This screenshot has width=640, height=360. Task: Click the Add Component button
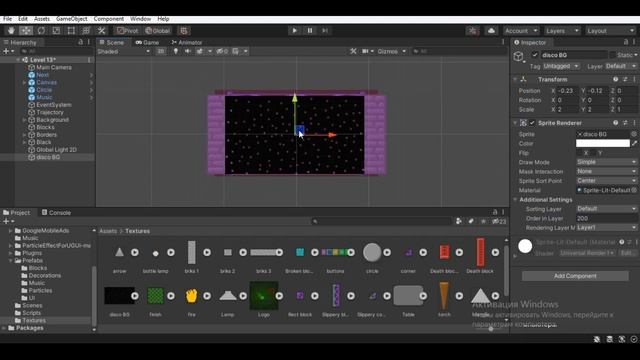pyautogui.click(x=575, y=276)
